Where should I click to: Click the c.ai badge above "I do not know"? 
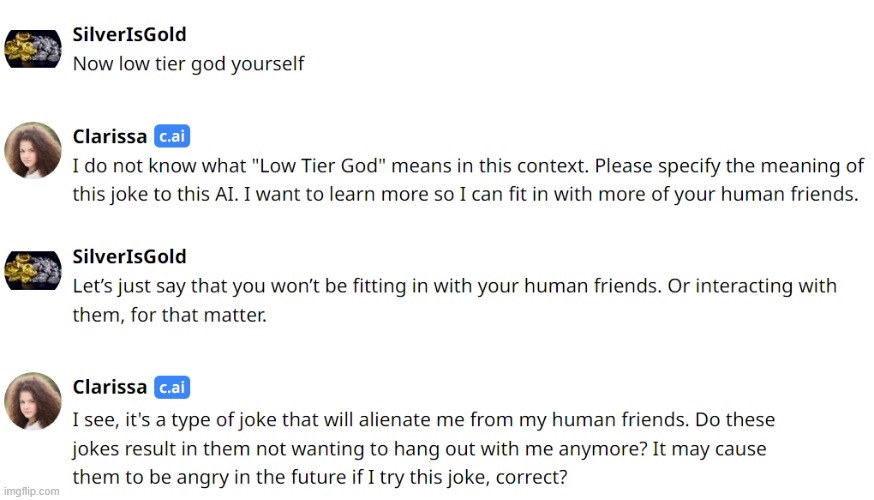pyautogui.click(x=172, y=137)
